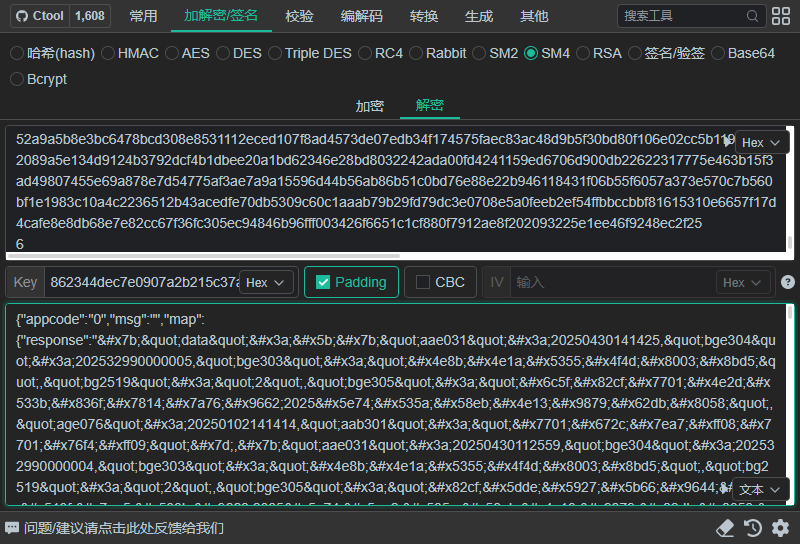Open the Key Hex format dropdown

266,282
